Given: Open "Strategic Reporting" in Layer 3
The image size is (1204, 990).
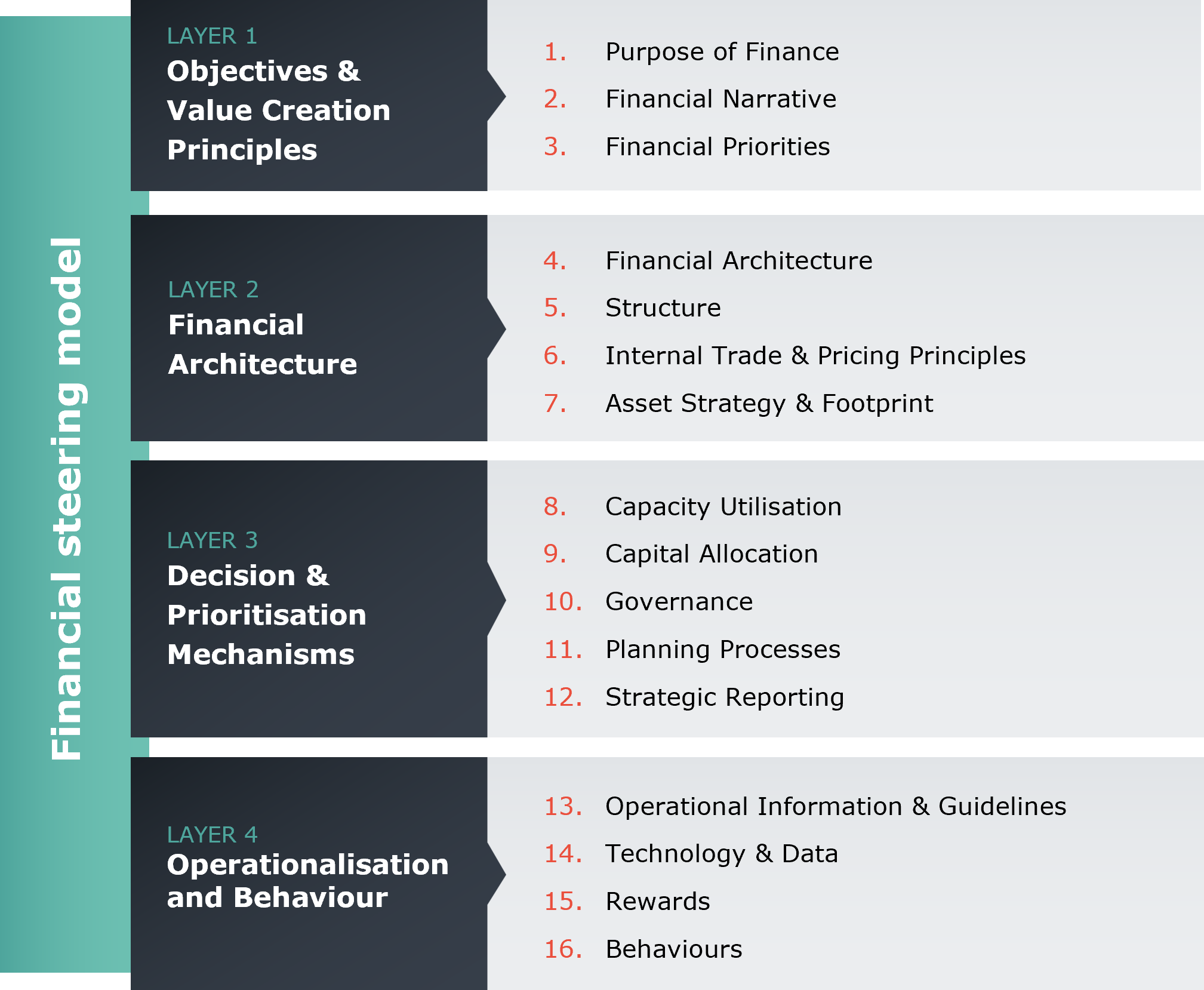Looking at the screenshot, I should [724, 697].
